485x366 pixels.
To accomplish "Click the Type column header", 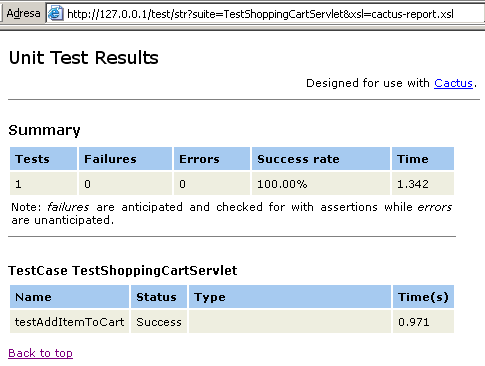I will [x=290, y=297].
